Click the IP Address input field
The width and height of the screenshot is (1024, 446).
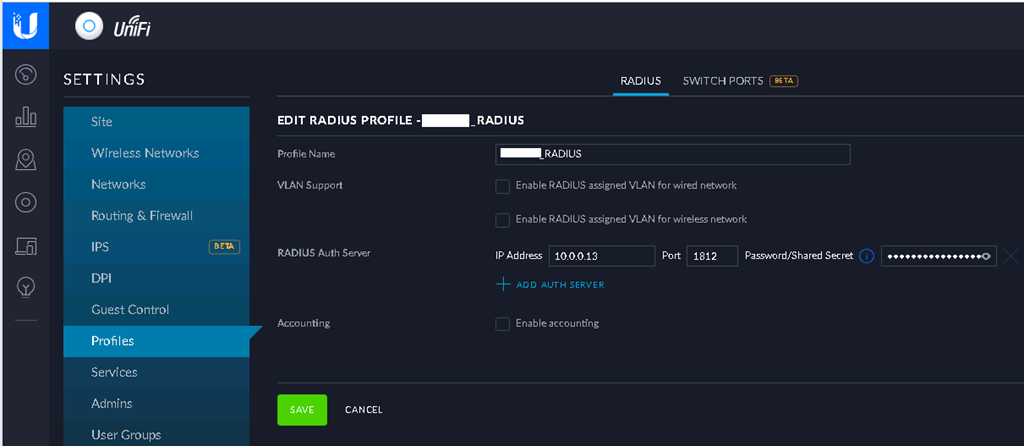pyautogui.click(x=601, y=256)
